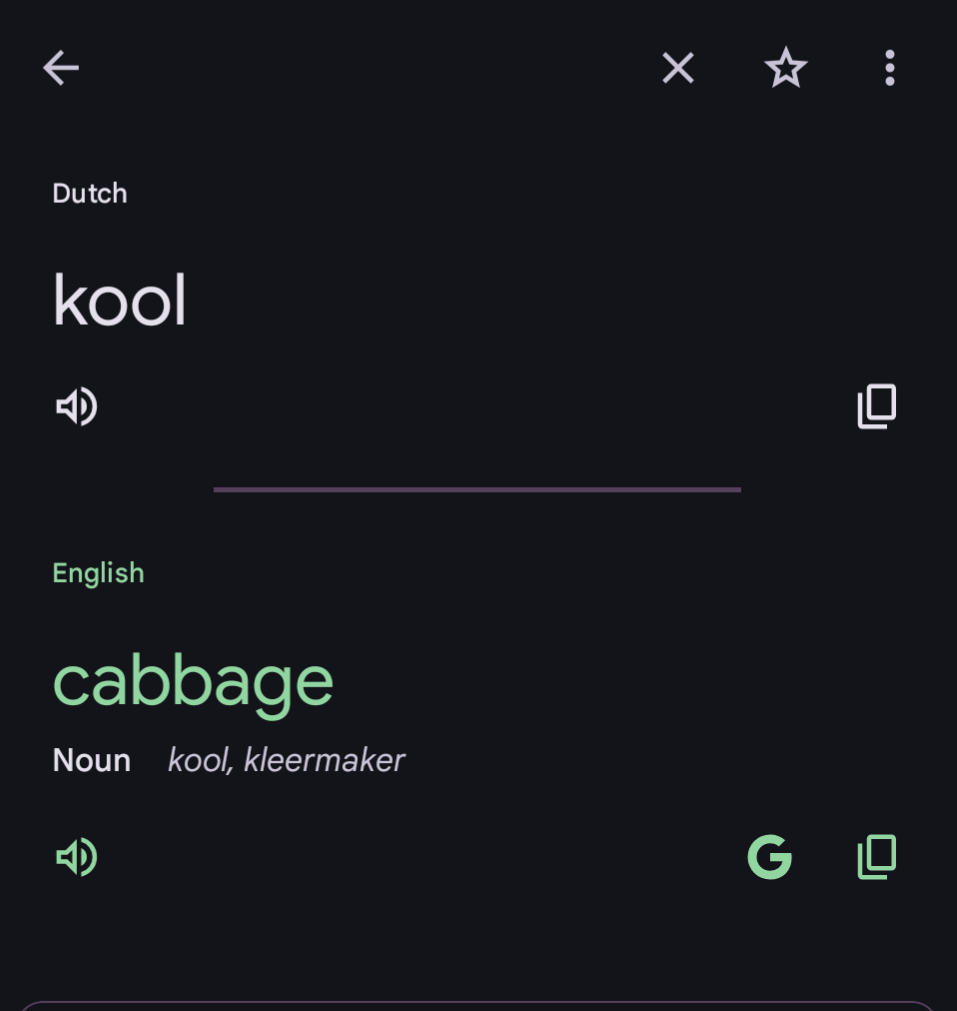957x1011 pixels.
Task: Open the three-dot more options menu
Action: coord(890,68)
